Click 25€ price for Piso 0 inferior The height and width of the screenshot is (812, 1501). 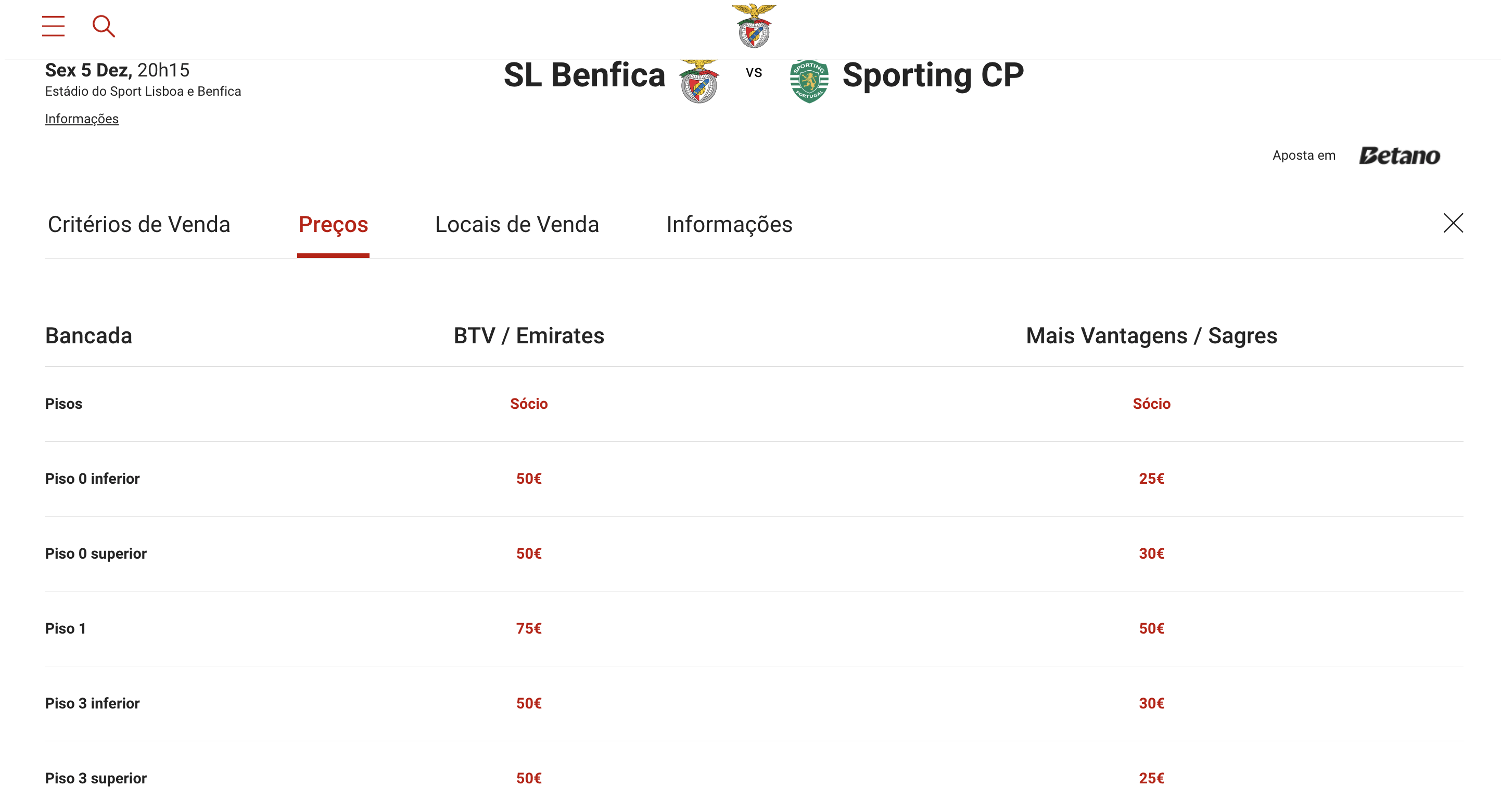(x=1151, y=479)
